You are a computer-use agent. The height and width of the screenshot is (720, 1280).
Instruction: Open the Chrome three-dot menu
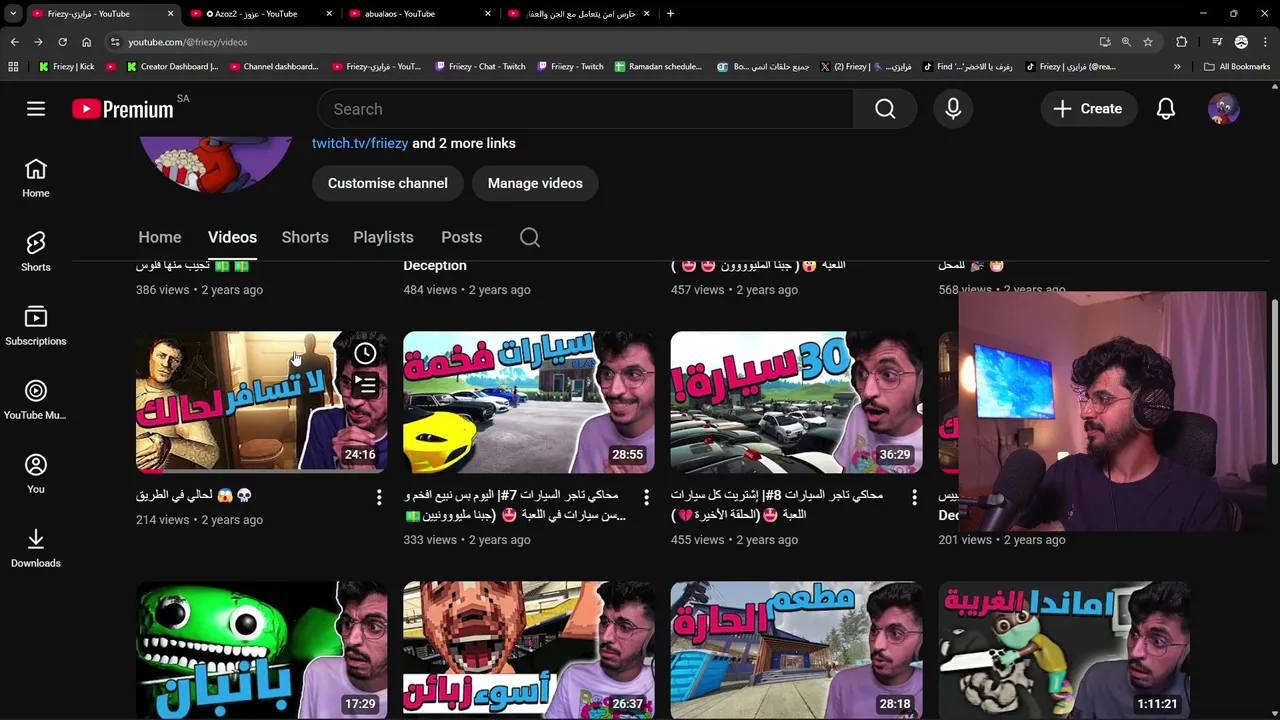point(1265,42)
